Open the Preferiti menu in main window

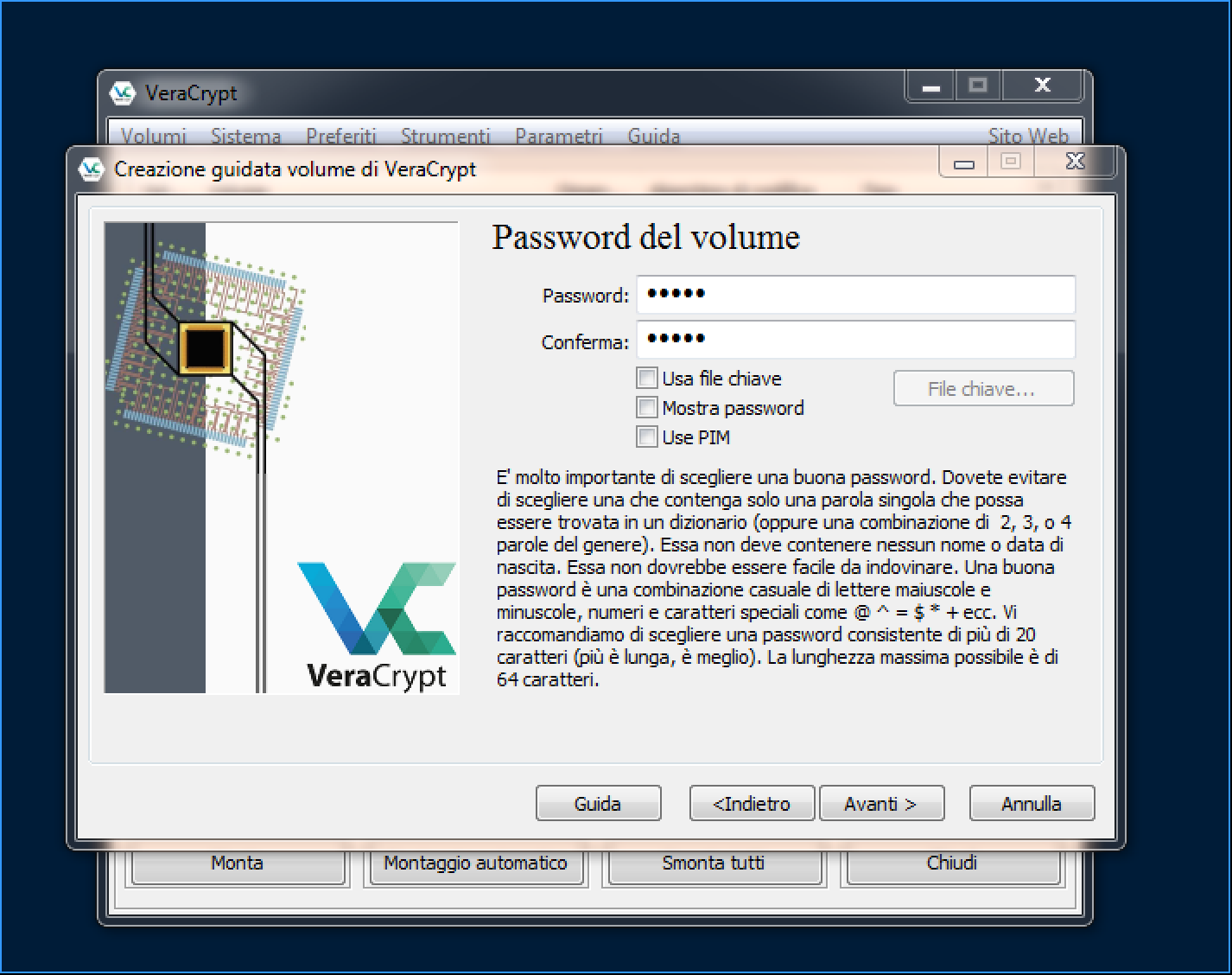(341, 136)
